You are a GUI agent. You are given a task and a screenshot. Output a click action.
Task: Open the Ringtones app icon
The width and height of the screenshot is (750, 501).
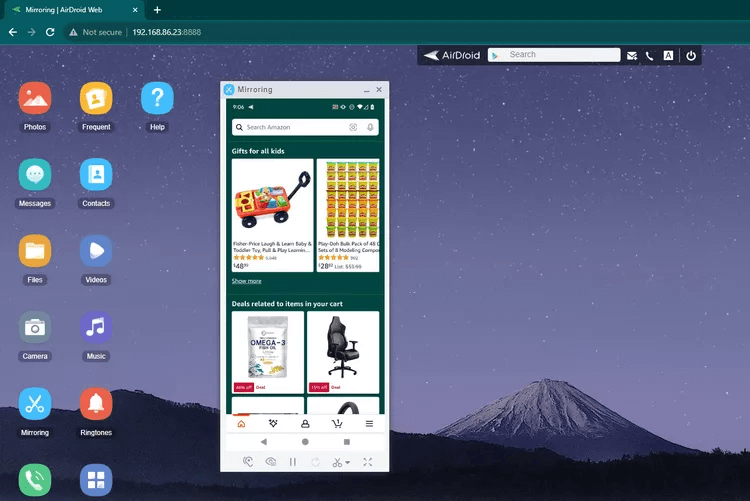pos(96,403)
